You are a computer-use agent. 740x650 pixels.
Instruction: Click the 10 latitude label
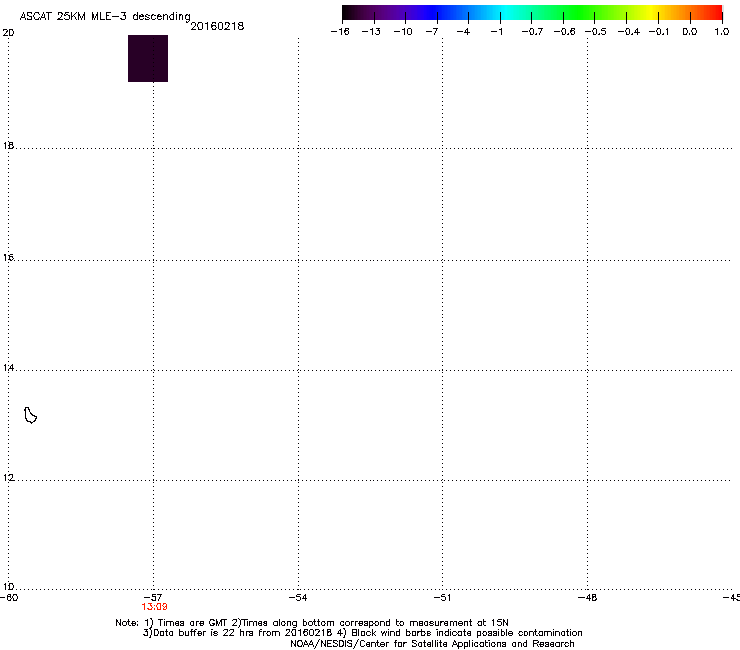[8, 587]
